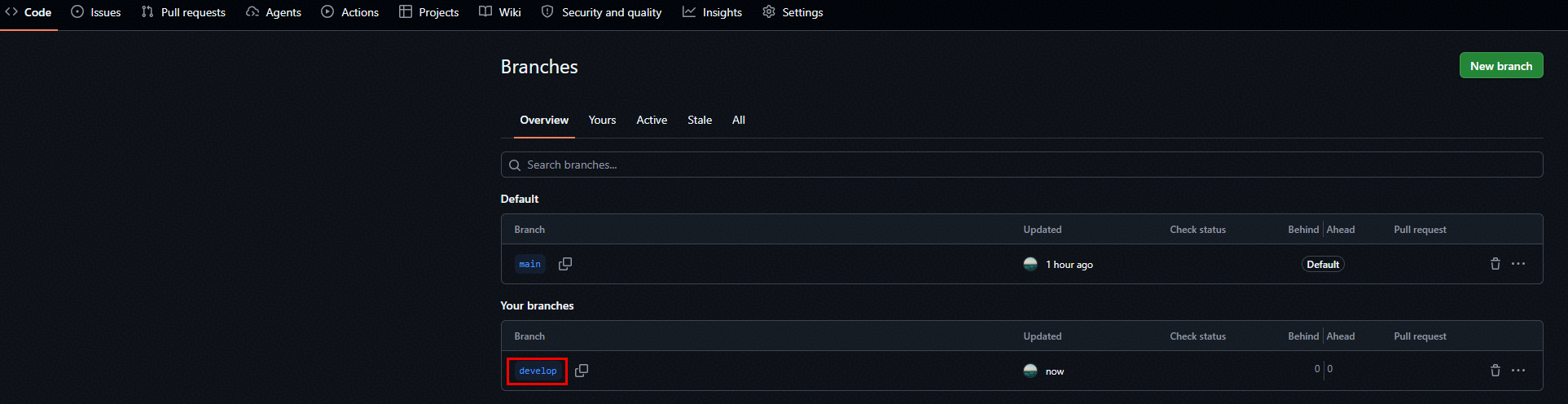Switch to the Actions tab
The width and height of the screenshot is (1568, 404).
[x=350, y=12]
